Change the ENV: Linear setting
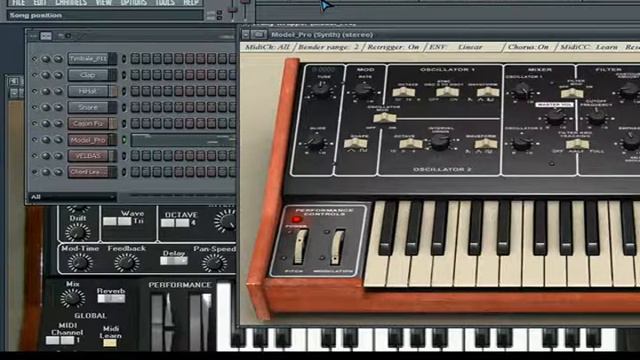 click(x=456, y=47)
